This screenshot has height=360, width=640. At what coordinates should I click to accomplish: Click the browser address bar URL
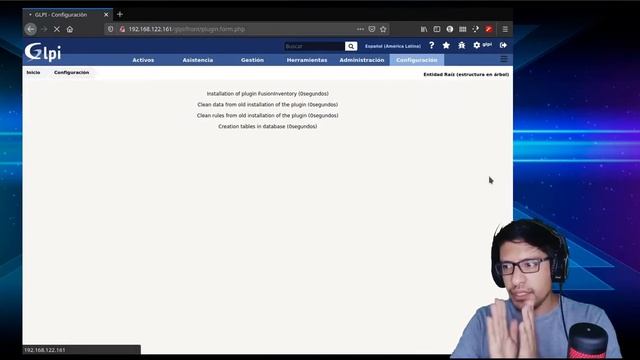(187, 29)
